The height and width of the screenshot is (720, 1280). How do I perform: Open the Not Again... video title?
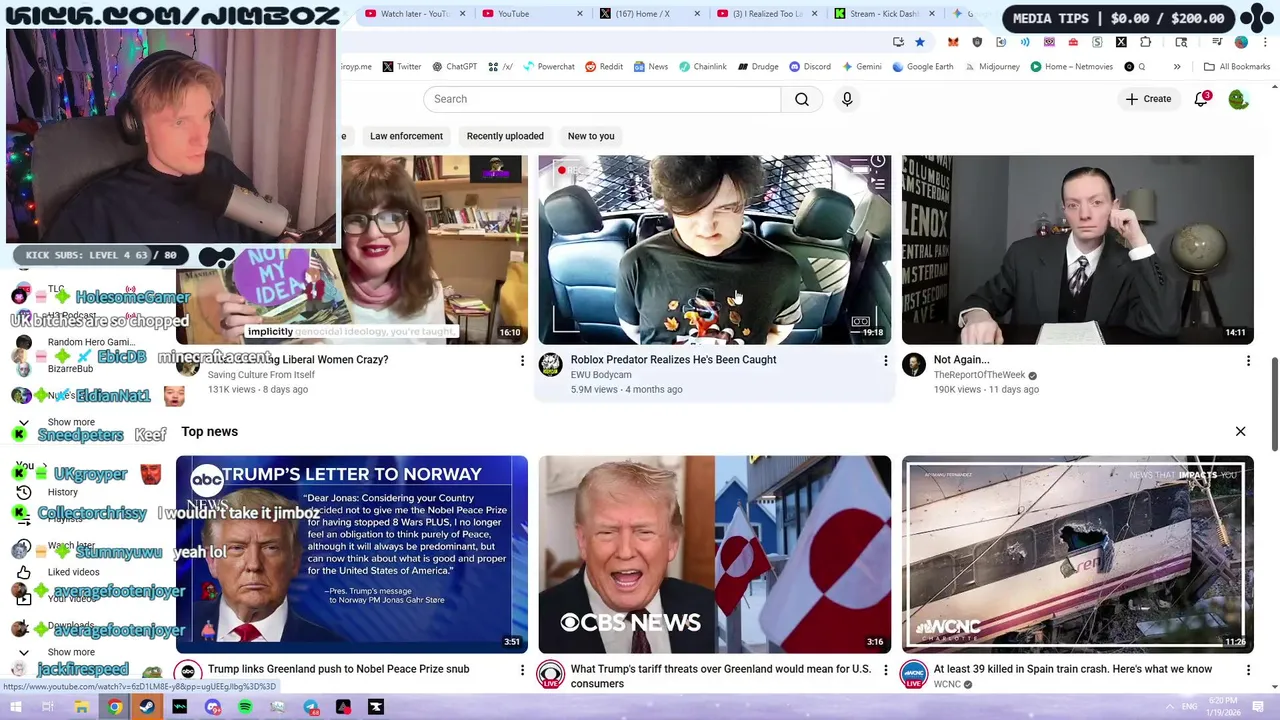tap(961, 360)
